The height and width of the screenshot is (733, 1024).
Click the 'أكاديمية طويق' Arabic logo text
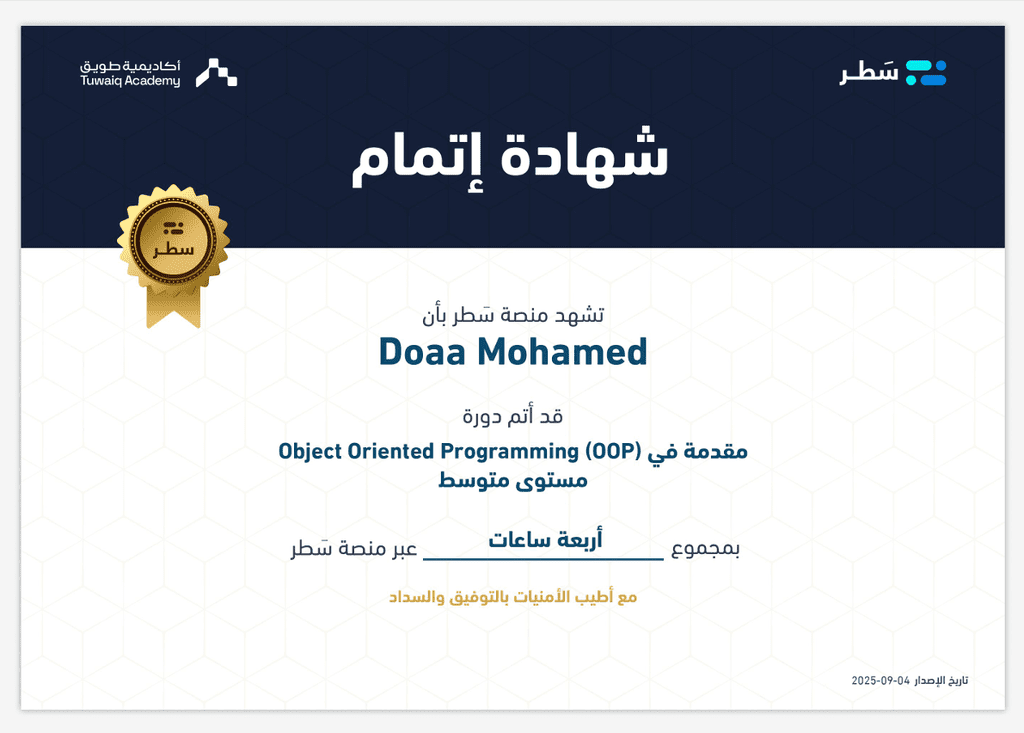tap(130, 66)
